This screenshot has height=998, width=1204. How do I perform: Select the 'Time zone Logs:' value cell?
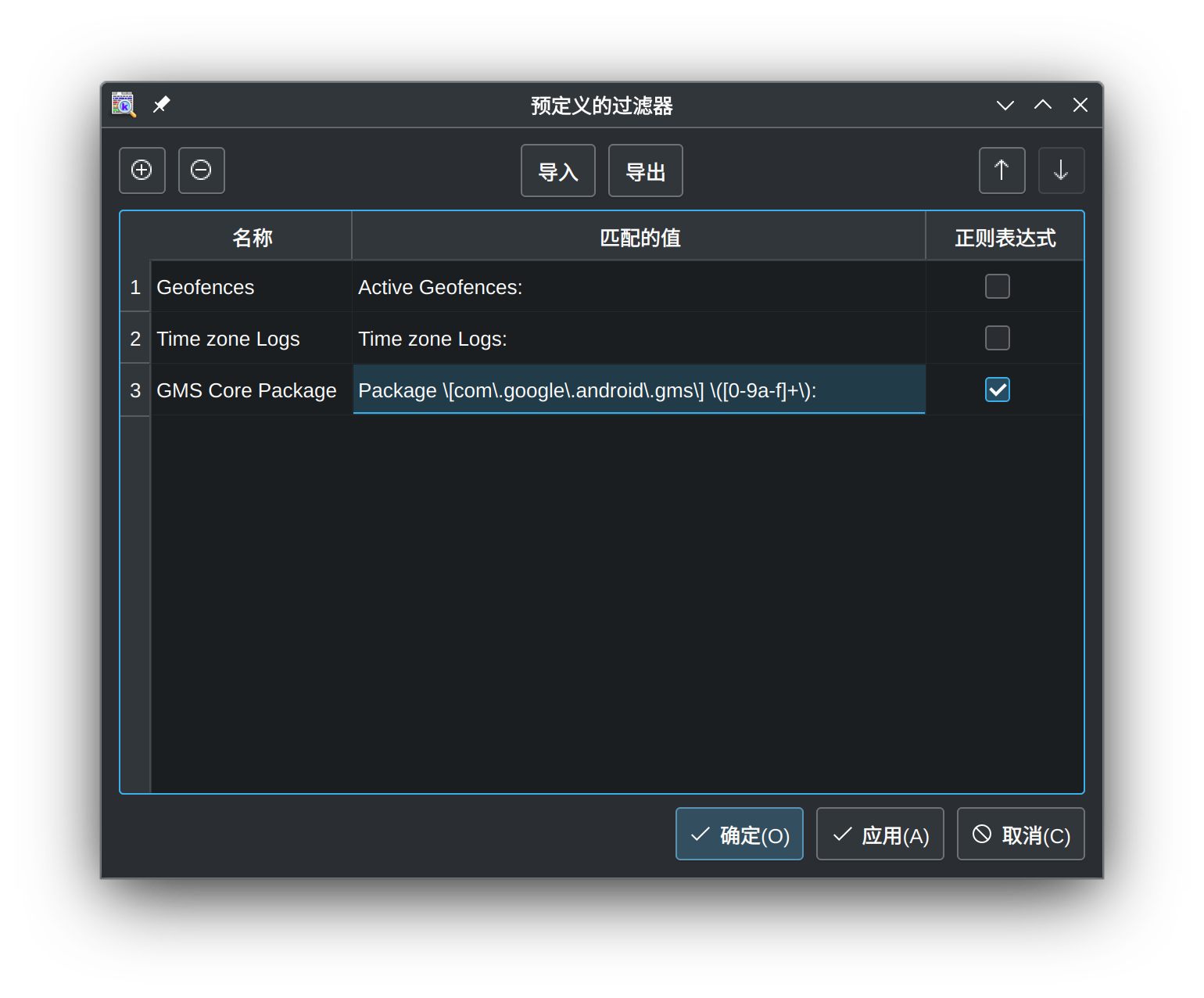click(x=640, y=339)
